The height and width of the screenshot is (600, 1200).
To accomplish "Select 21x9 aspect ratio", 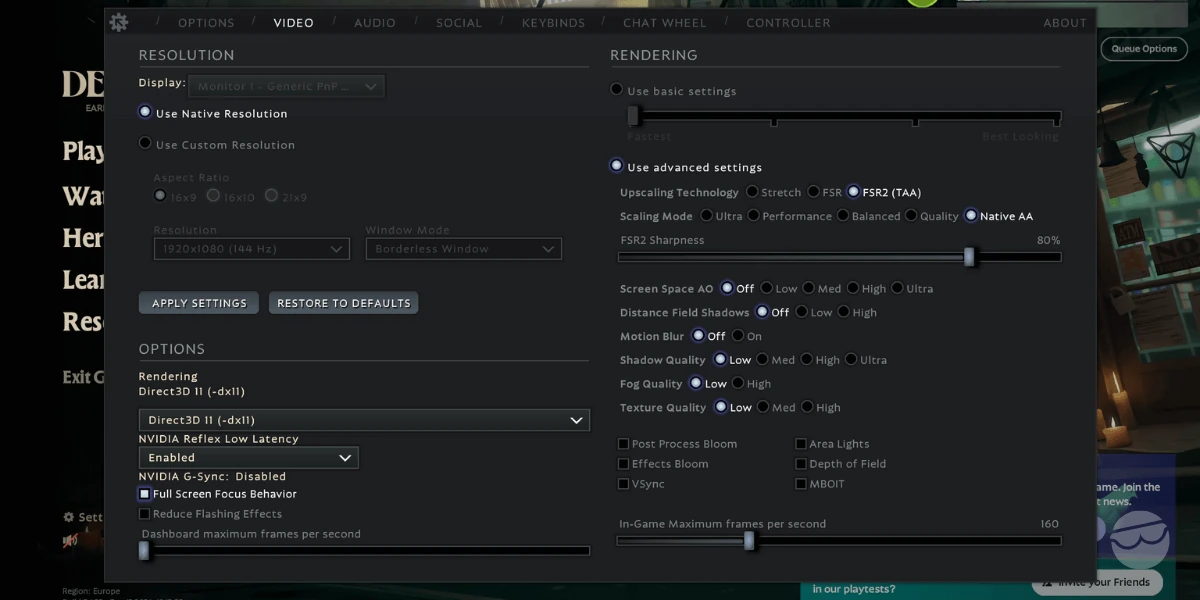I will pyautogui.click(x=286, y=197).
